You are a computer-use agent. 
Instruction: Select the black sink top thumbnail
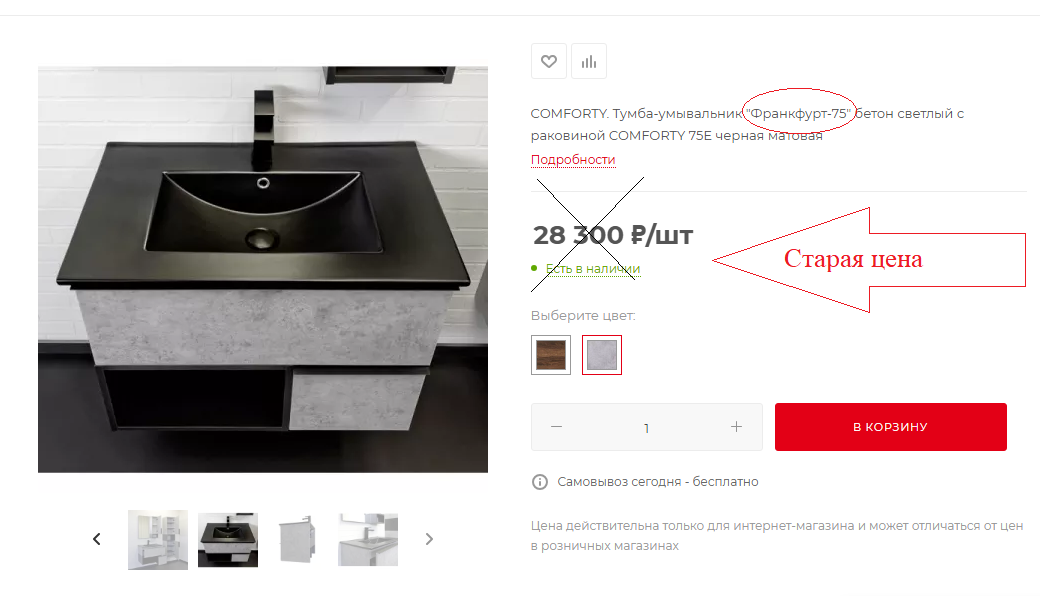pyautogui.click(x=228, y=540)
